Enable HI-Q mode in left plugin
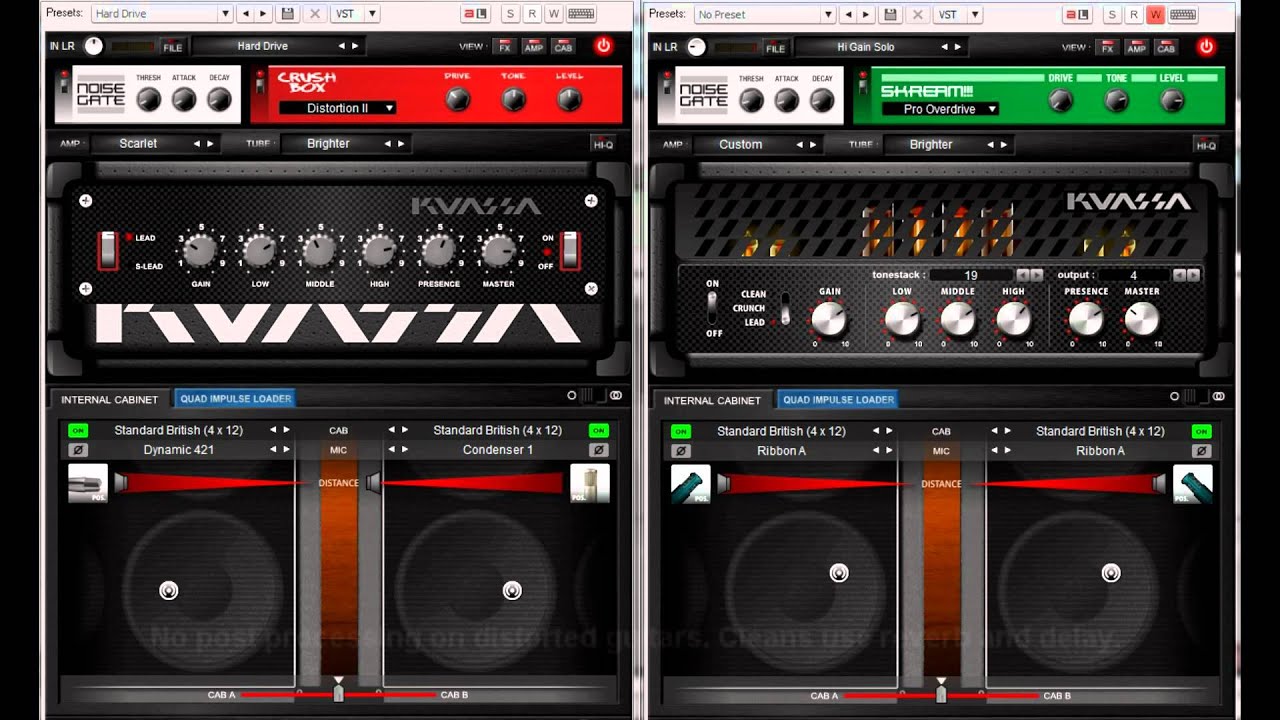Viewport: 1280px width, 720px height. (x=603, y=144)
